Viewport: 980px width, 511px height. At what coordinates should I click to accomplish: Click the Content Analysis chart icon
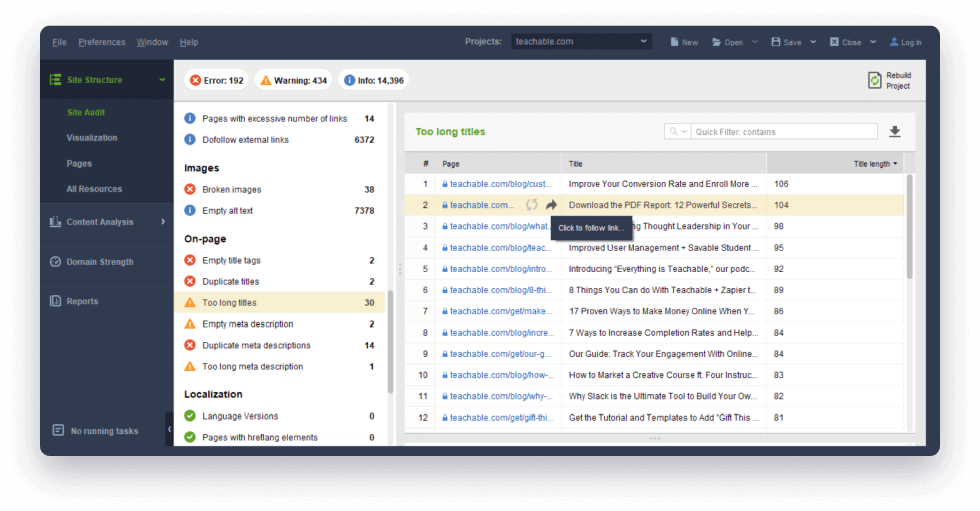coord(56,221)
